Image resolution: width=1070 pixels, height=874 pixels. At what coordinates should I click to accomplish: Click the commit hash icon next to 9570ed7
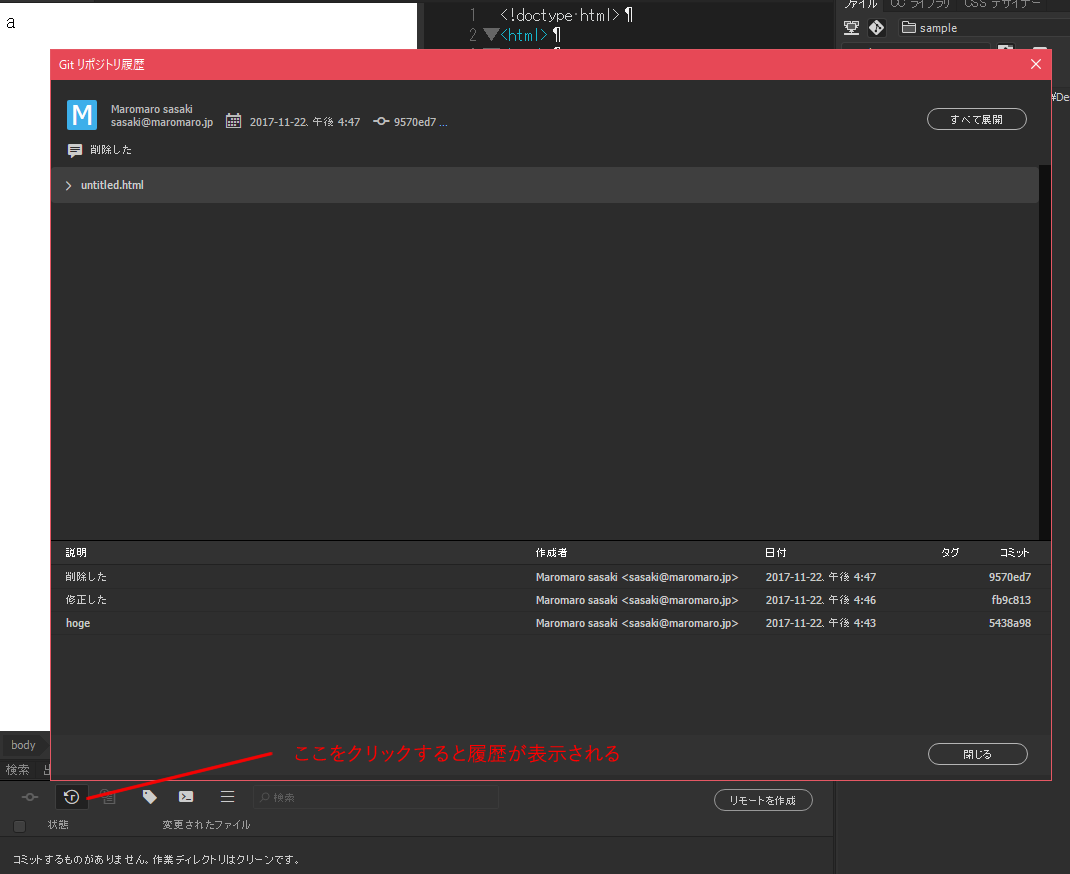(381, 121)
